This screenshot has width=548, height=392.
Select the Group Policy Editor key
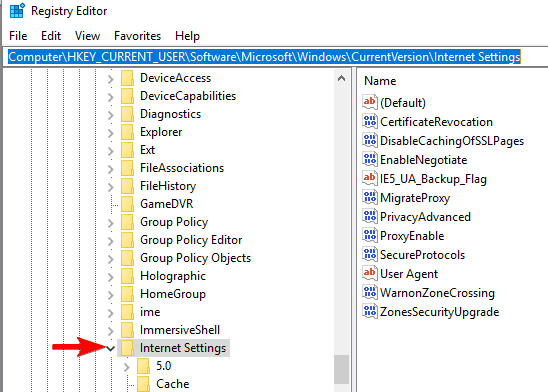[191, 240]
